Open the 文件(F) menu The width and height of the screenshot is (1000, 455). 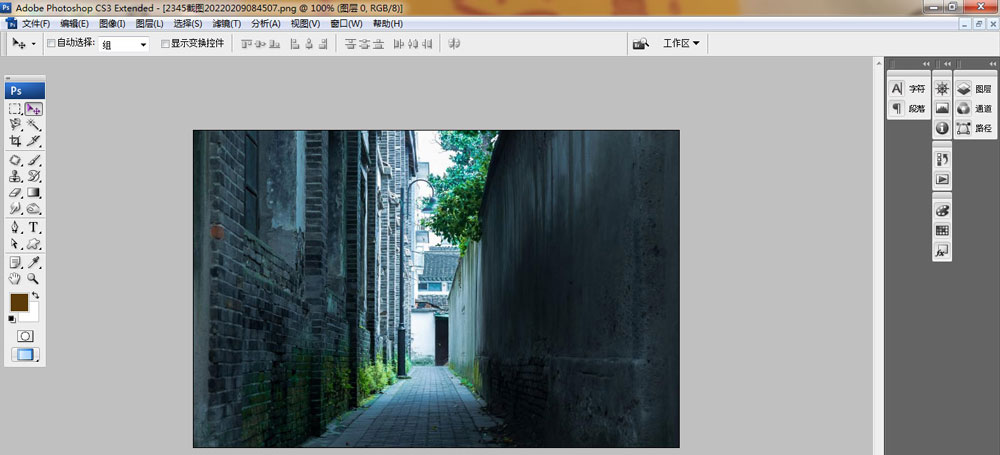[36, 24]
